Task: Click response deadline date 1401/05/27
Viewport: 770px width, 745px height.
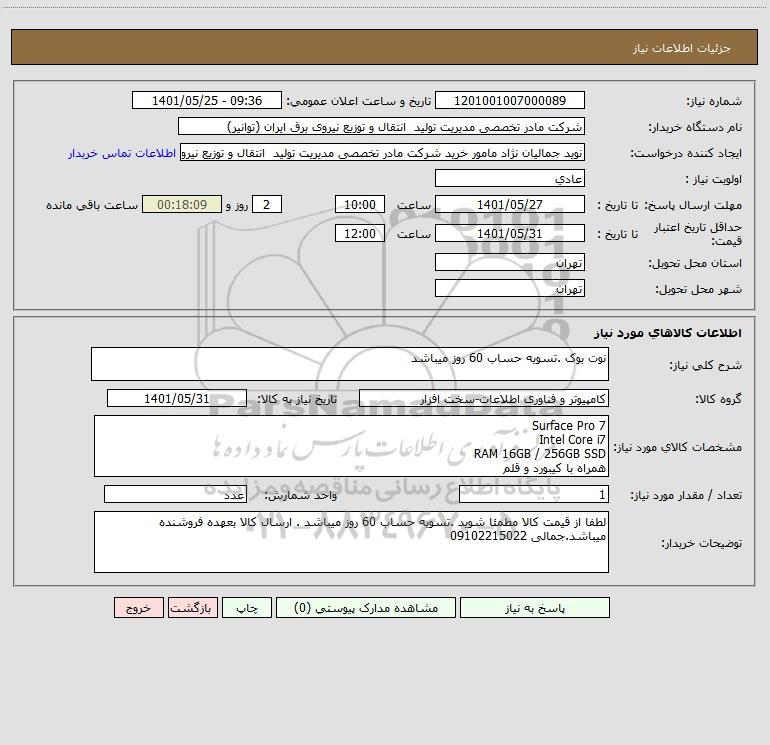Action: tap(510, 204)
